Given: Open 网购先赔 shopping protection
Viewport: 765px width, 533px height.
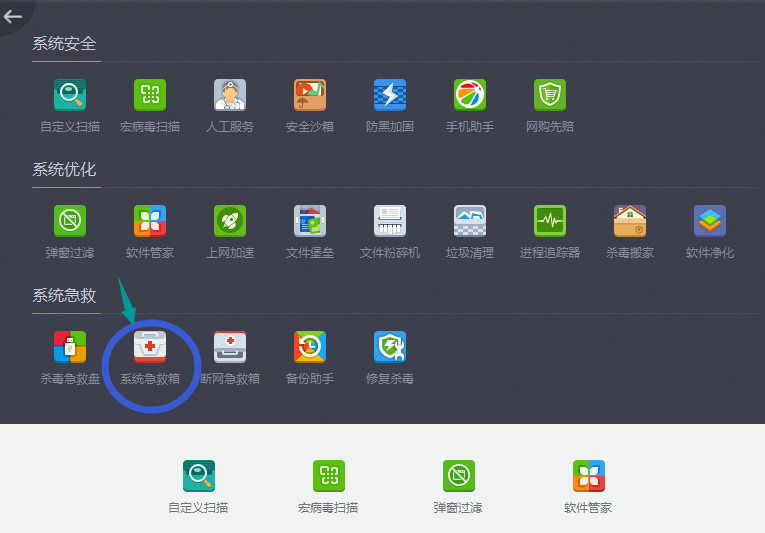Looking at the screenshot, I should point(550,96).
